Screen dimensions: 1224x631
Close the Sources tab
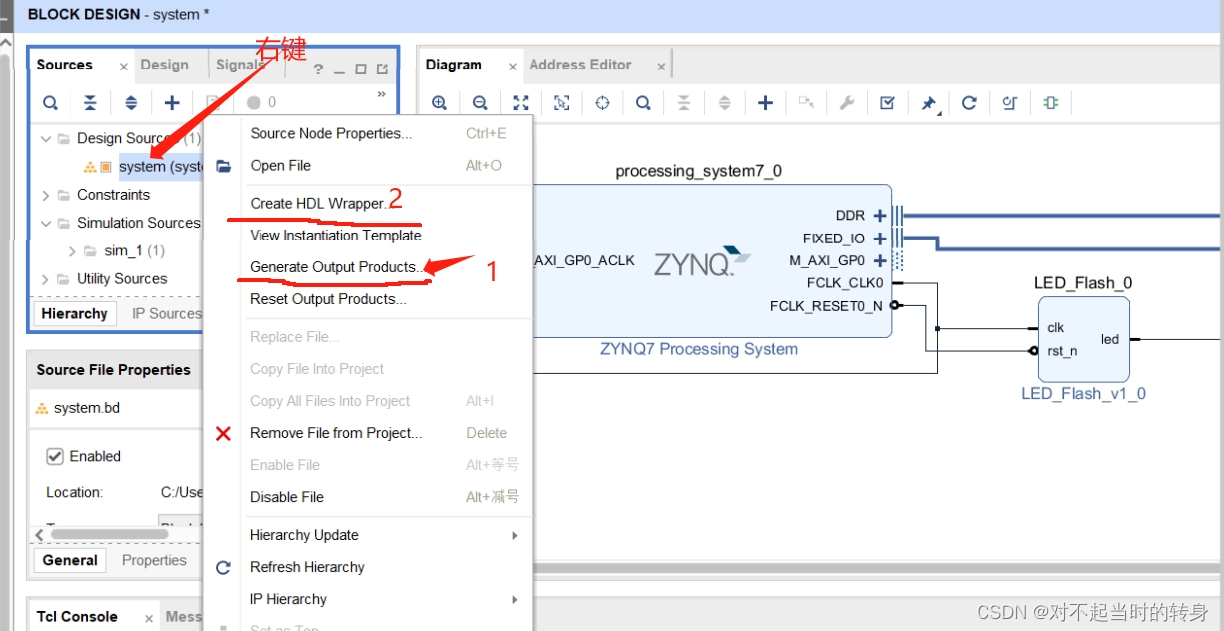(x=124, y=67)
